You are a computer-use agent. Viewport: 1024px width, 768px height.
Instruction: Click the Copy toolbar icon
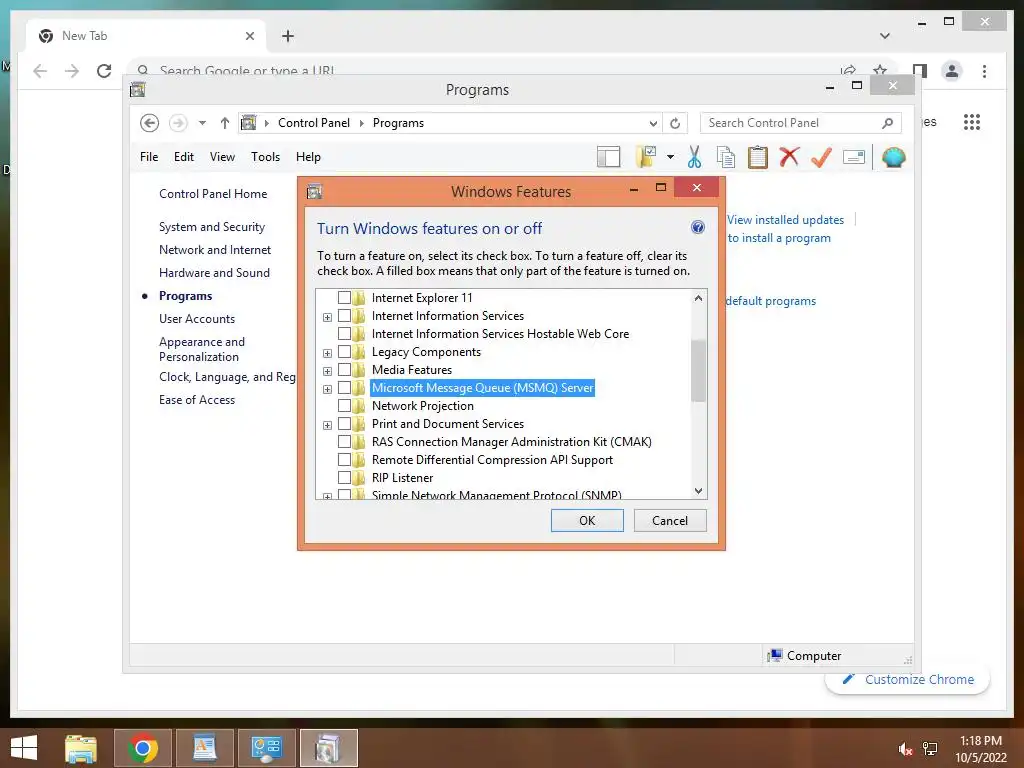click(x=726, y=157)
